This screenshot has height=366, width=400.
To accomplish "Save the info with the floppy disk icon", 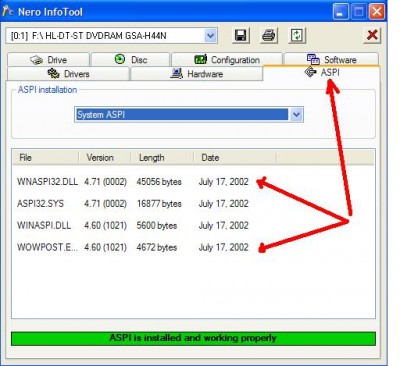I will (240, 35).
